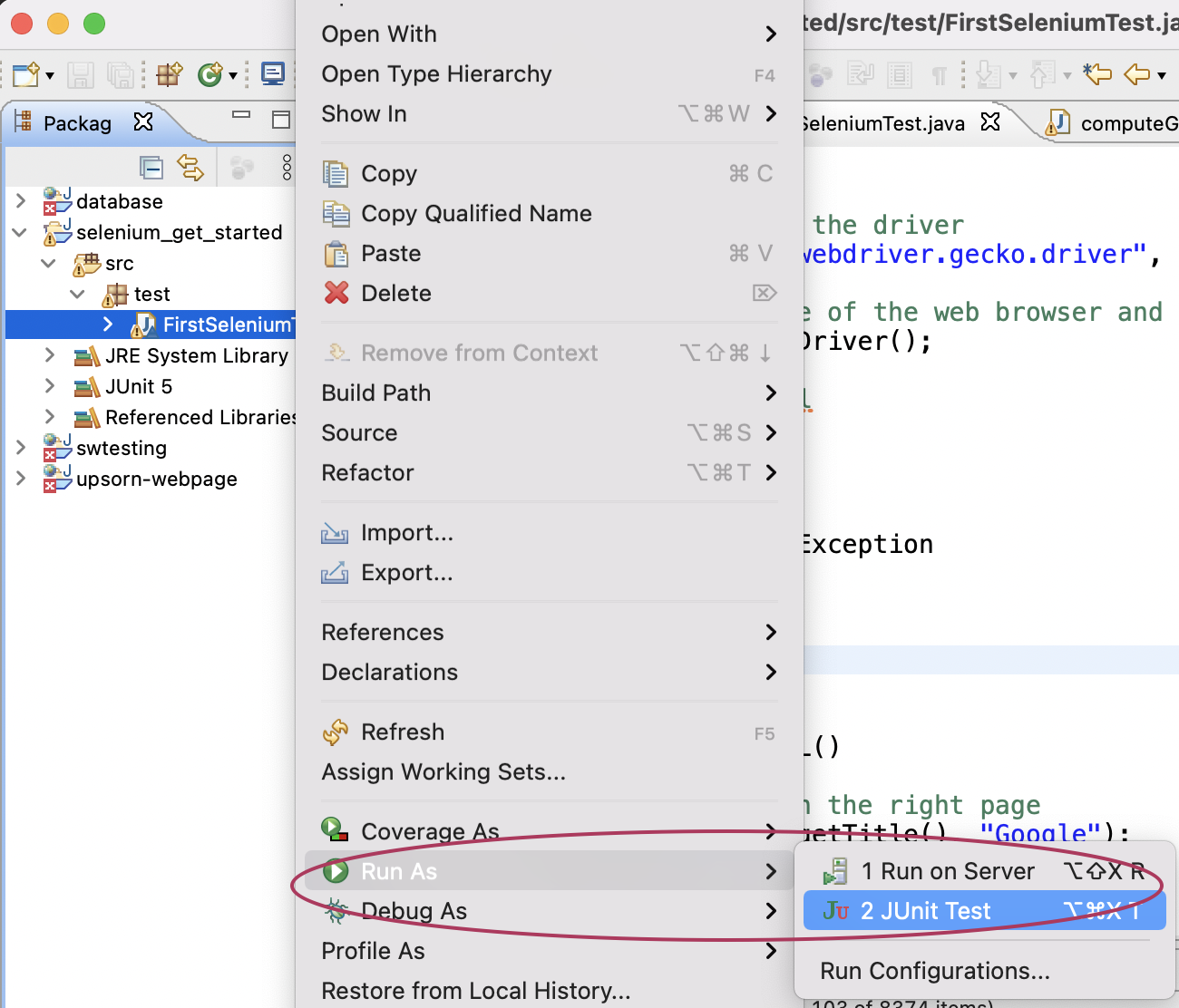Click the Back navigation arrow icon
The image size is (1179, 1008).
(x=1136, y=75)
